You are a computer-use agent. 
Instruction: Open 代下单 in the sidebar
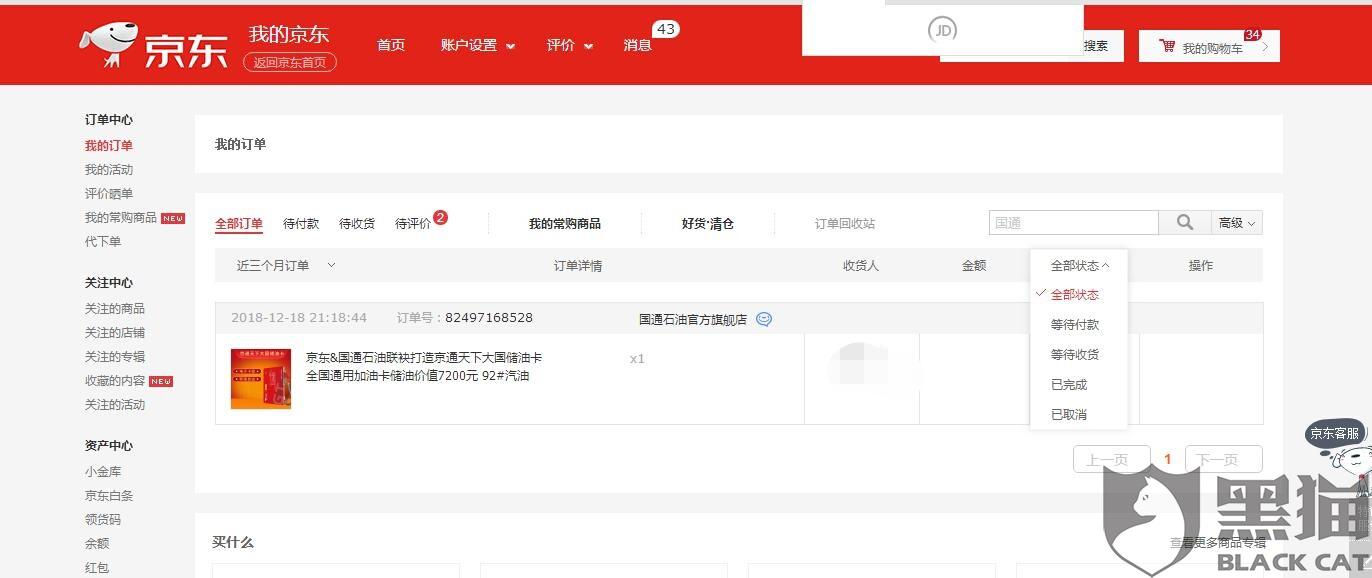coord(103,241)
